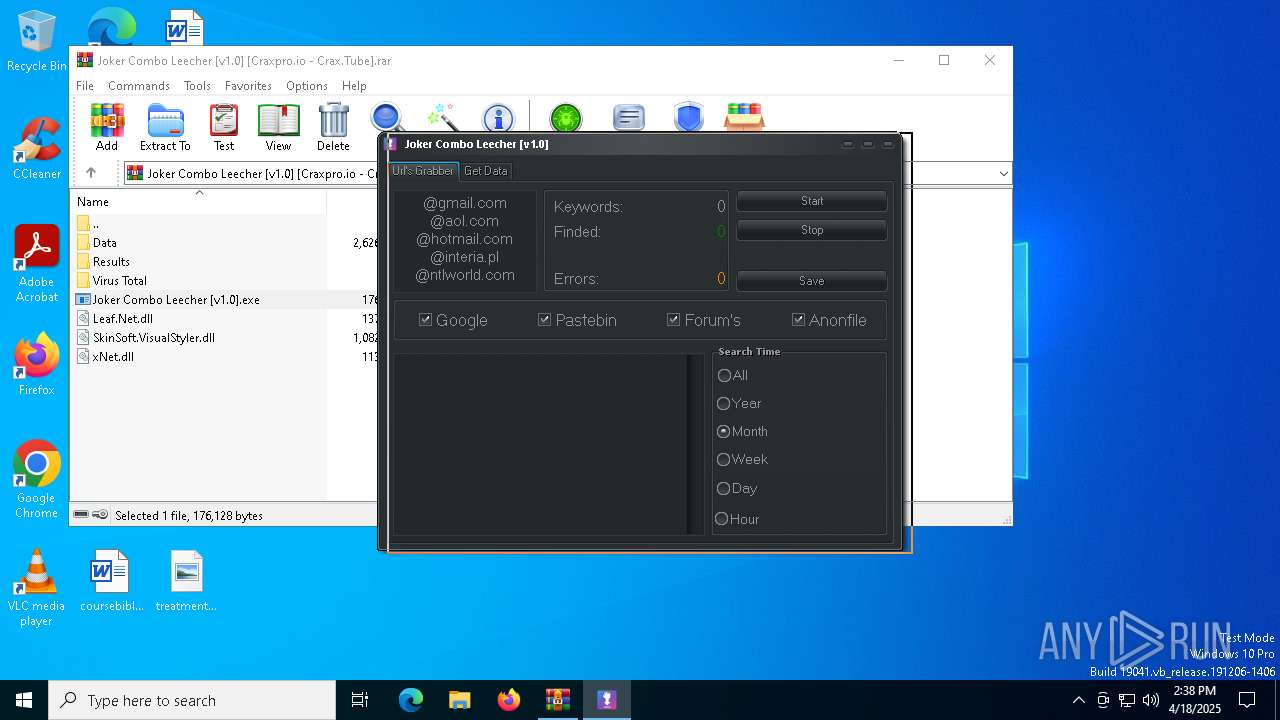Select Leaf.Net.dll in the file list

[122, 319]
